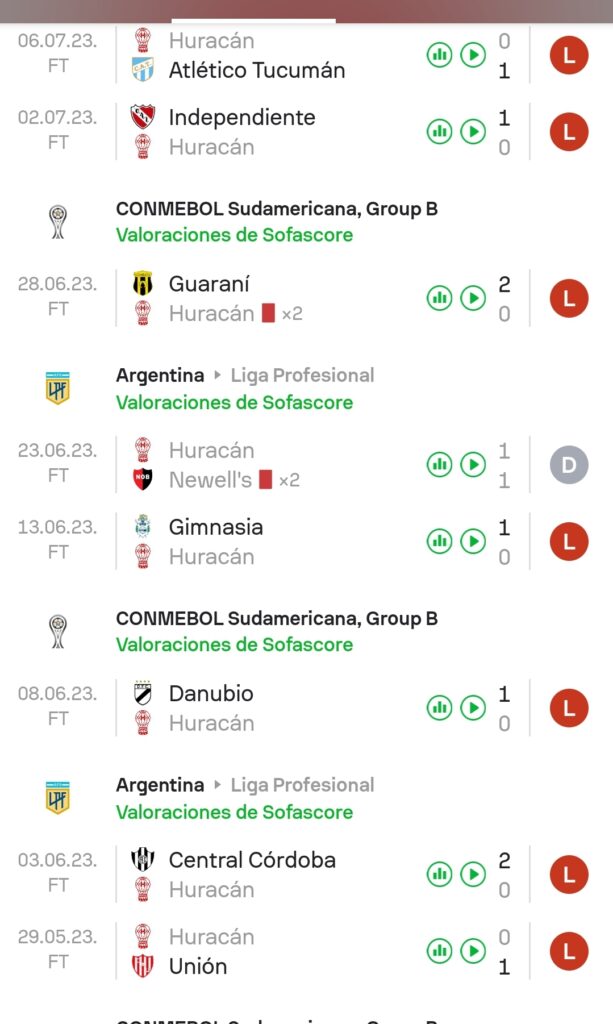Play highlights for Huracán vs Newell's
The image size is (613, 1024).
[473, 464]
